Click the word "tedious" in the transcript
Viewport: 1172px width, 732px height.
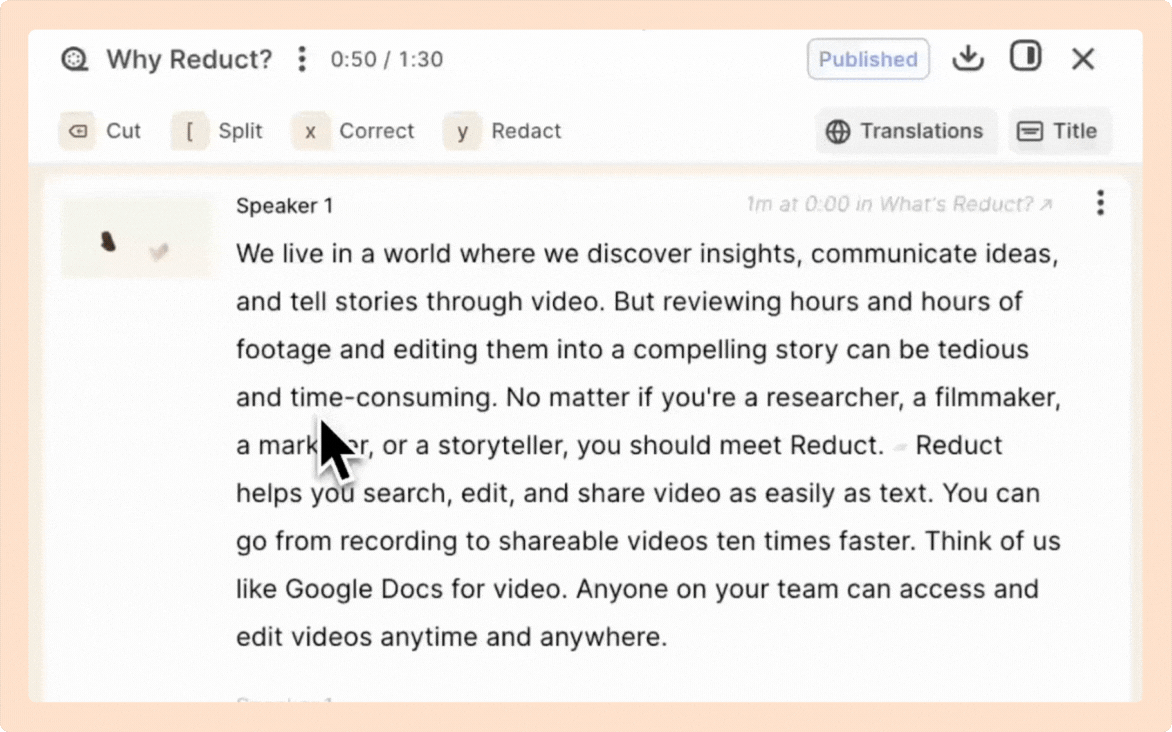point(984,350)
